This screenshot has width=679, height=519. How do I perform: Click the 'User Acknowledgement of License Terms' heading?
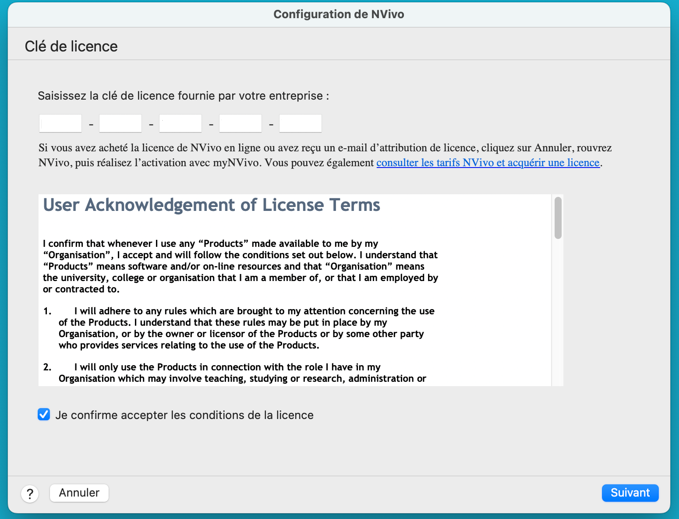[x=211, y=205]
